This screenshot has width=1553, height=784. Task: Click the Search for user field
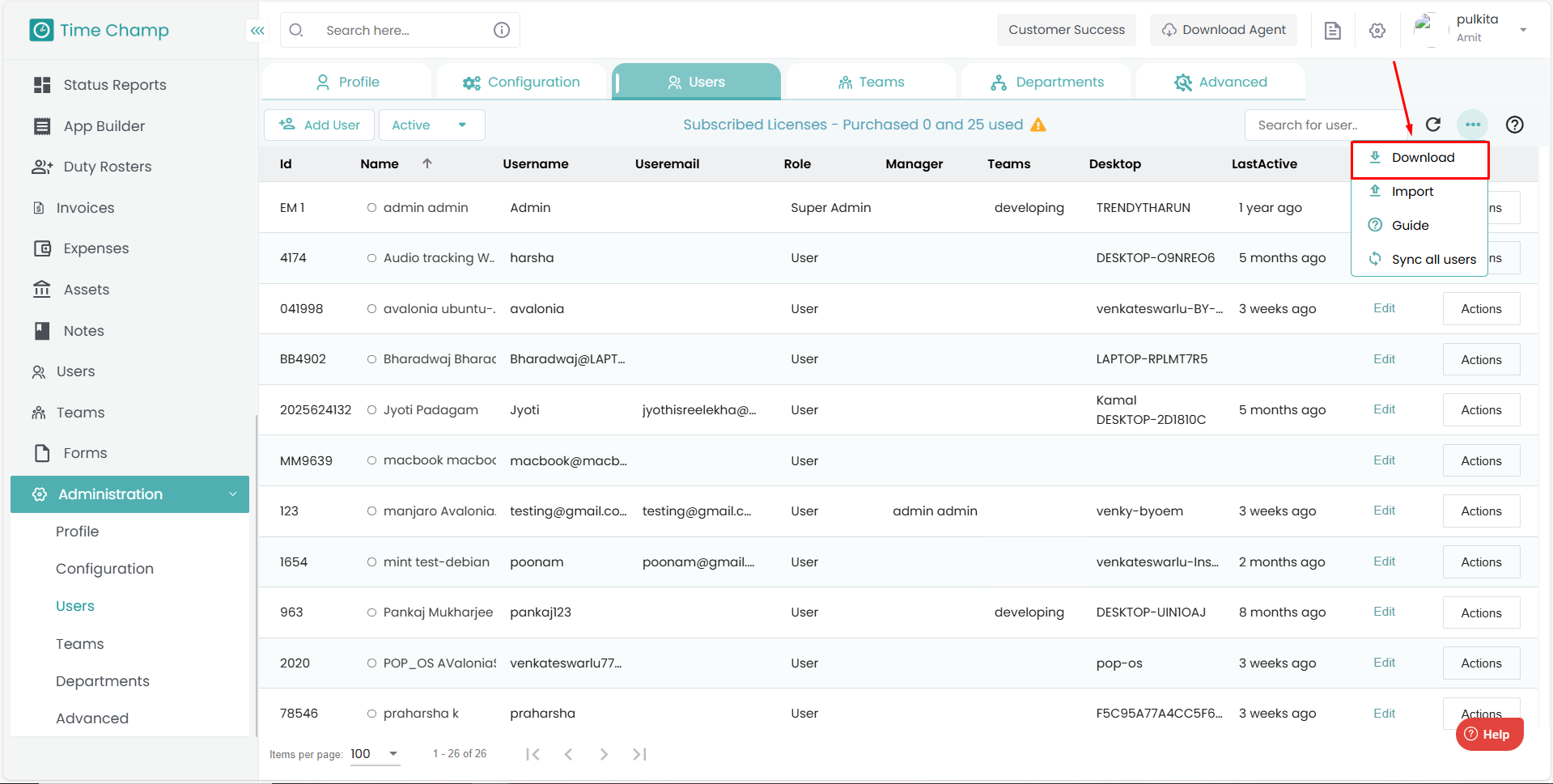[x=1323, y=125]
